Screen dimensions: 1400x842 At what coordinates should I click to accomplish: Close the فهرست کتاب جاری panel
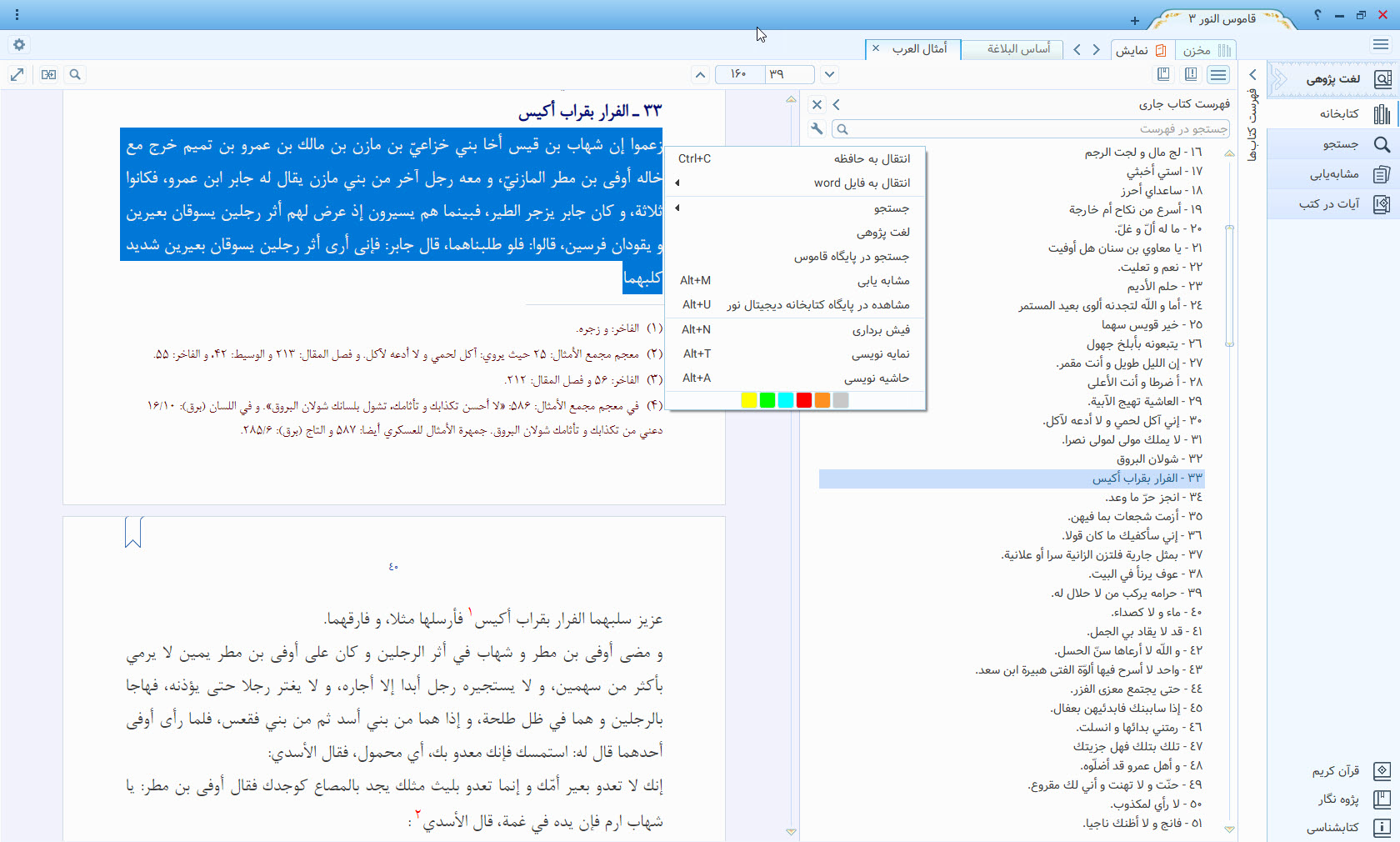pos(817,104)
